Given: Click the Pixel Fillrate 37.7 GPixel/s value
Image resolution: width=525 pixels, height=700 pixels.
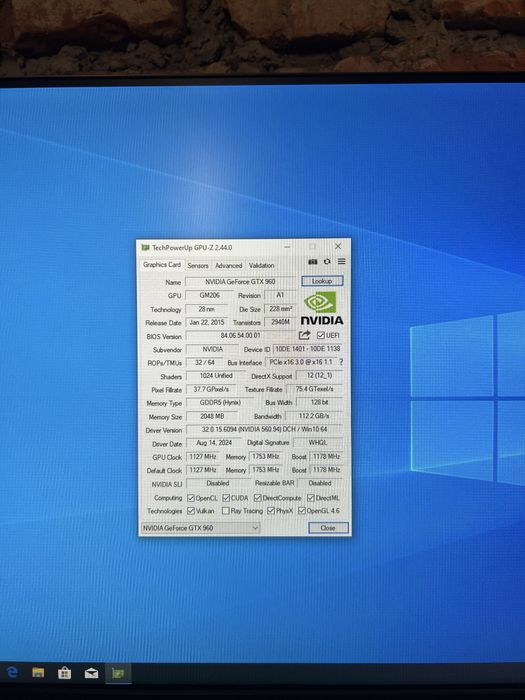Looking at the screenshot, I should 211,389.
